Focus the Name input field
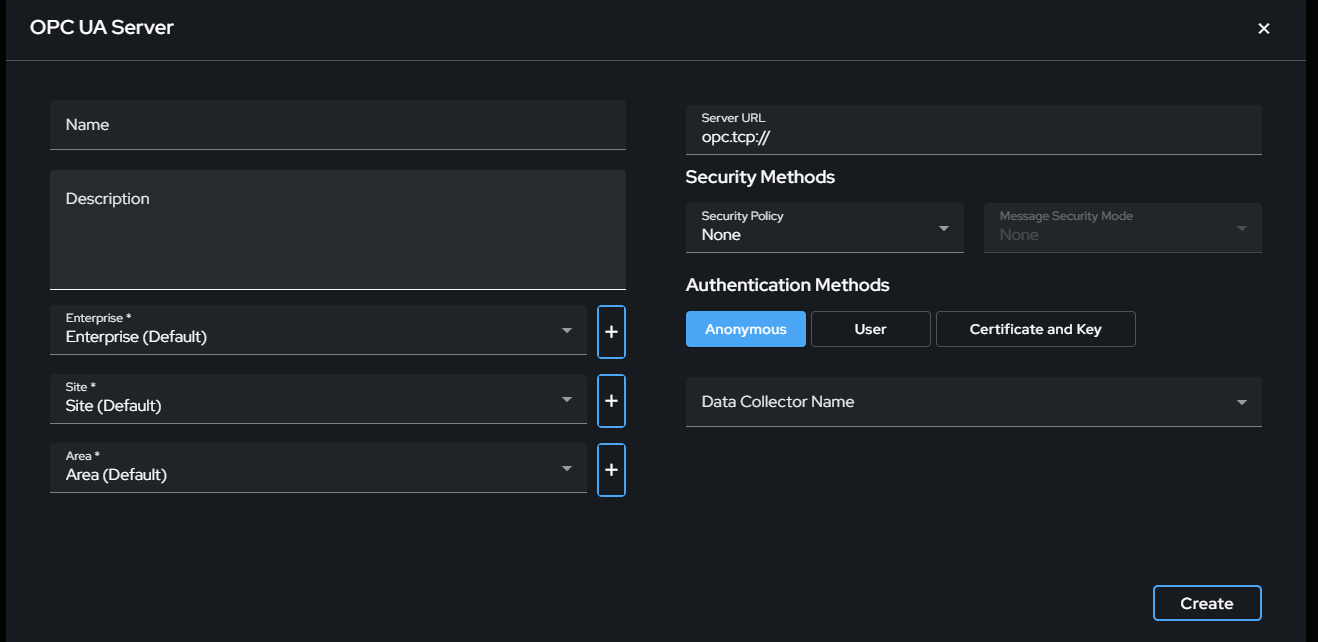The image size is (1318, 642). pyautogui.click(x=338, y=125)
